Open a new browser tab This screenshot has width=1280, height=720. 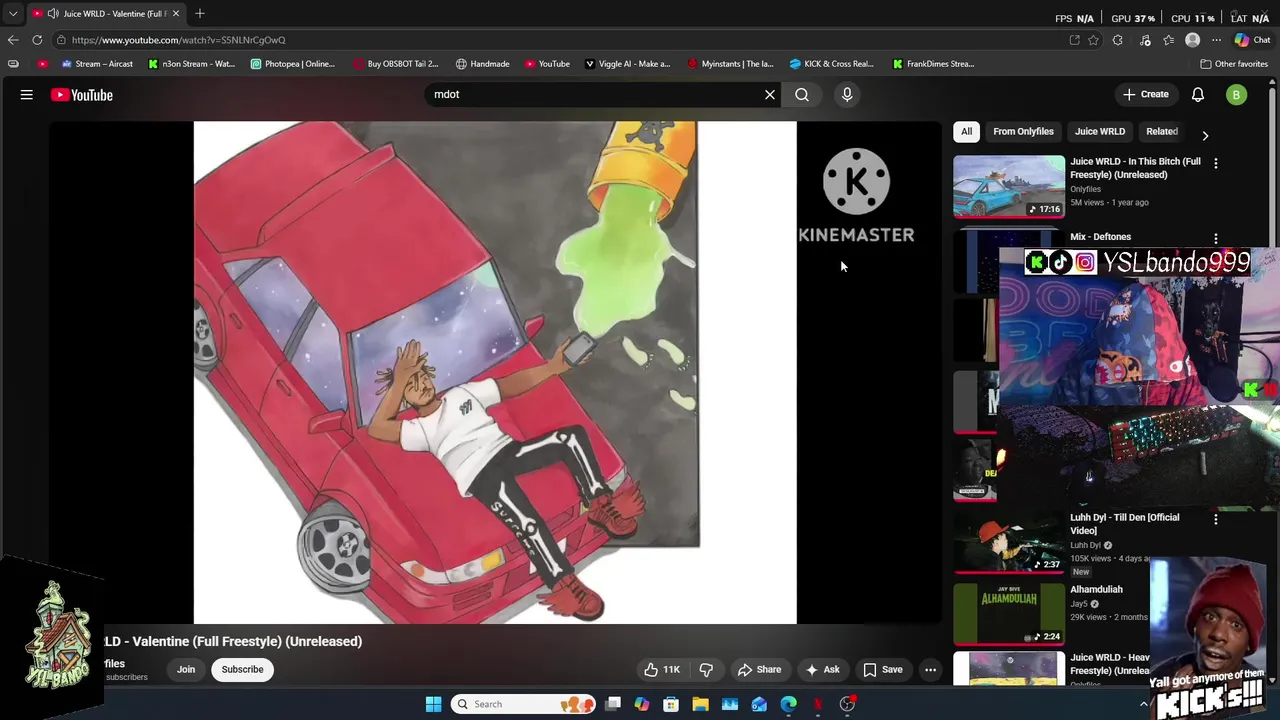(200, 14)
